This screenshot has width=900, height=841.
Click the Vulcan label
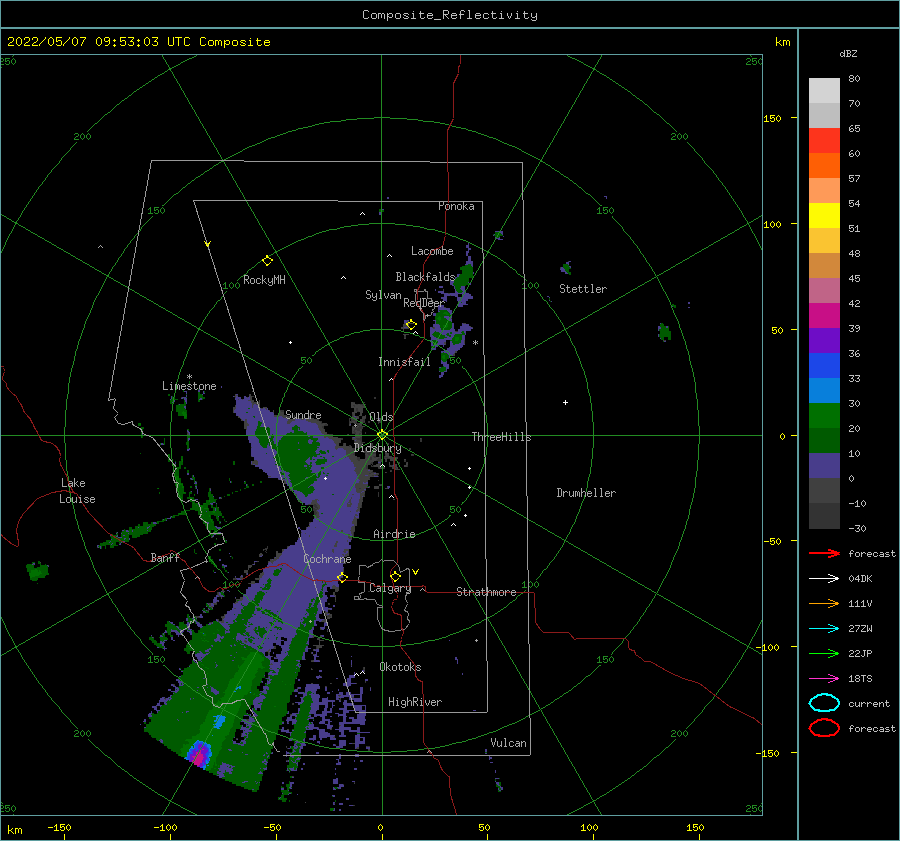coord(509,743)
